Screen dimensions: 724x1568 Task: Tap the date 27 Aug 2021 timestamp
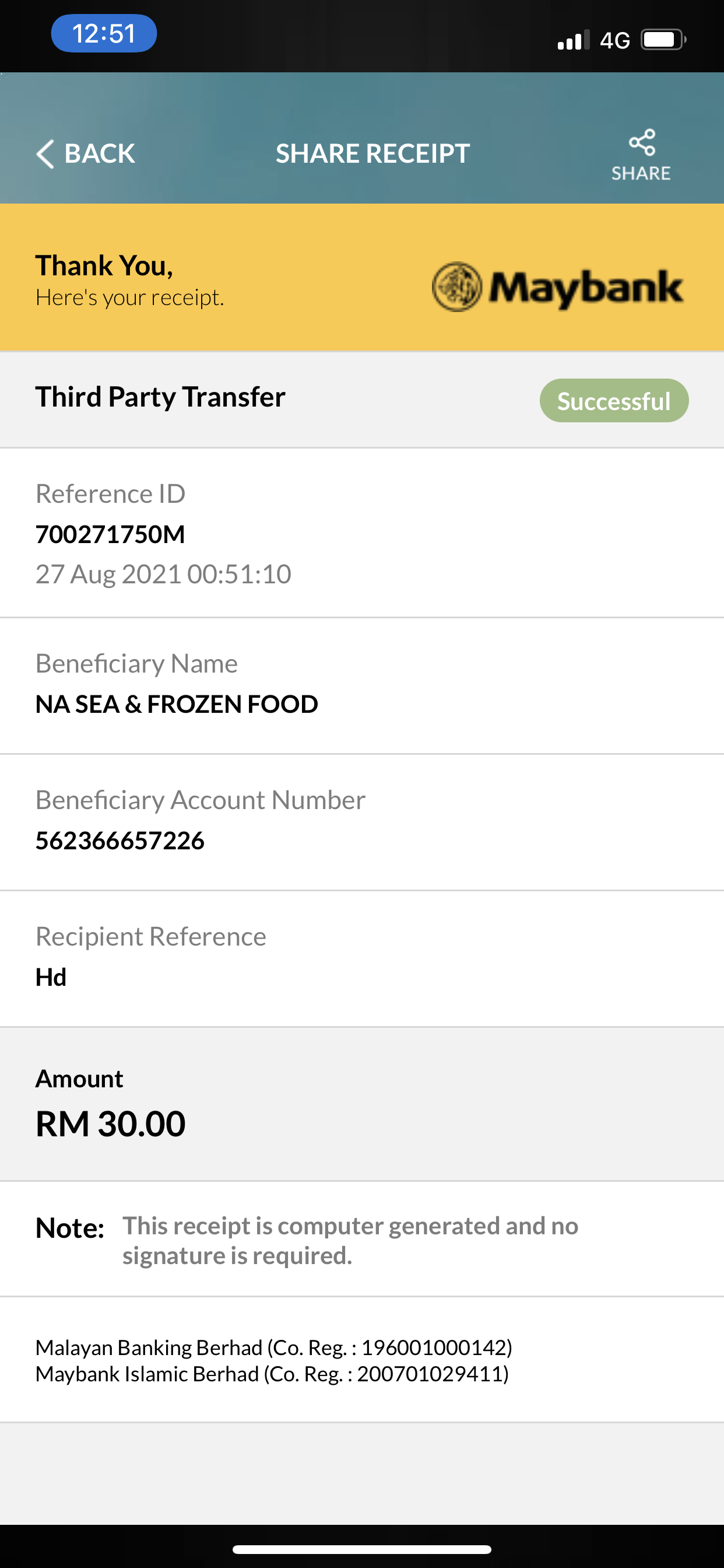click(163, 574)
